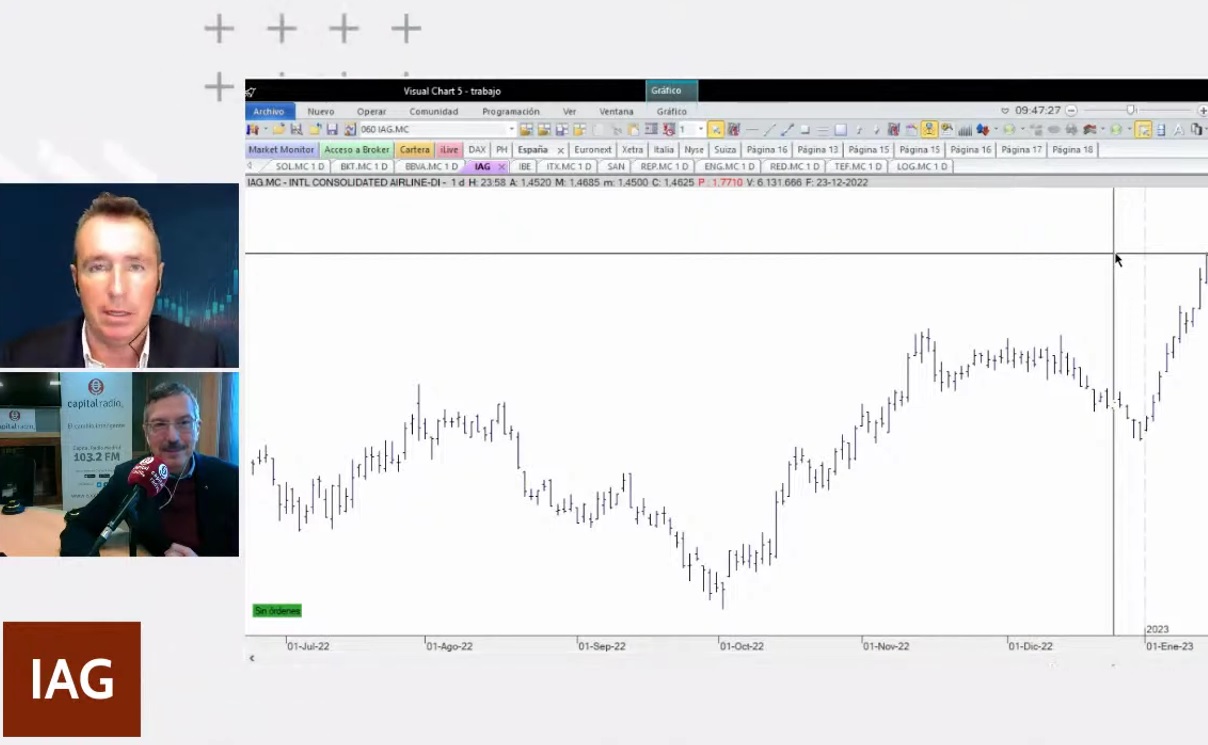This screenshot has height=745, width=1208.
Task: Click the volume bars indicator icon
Action: [x=965, y=130]
